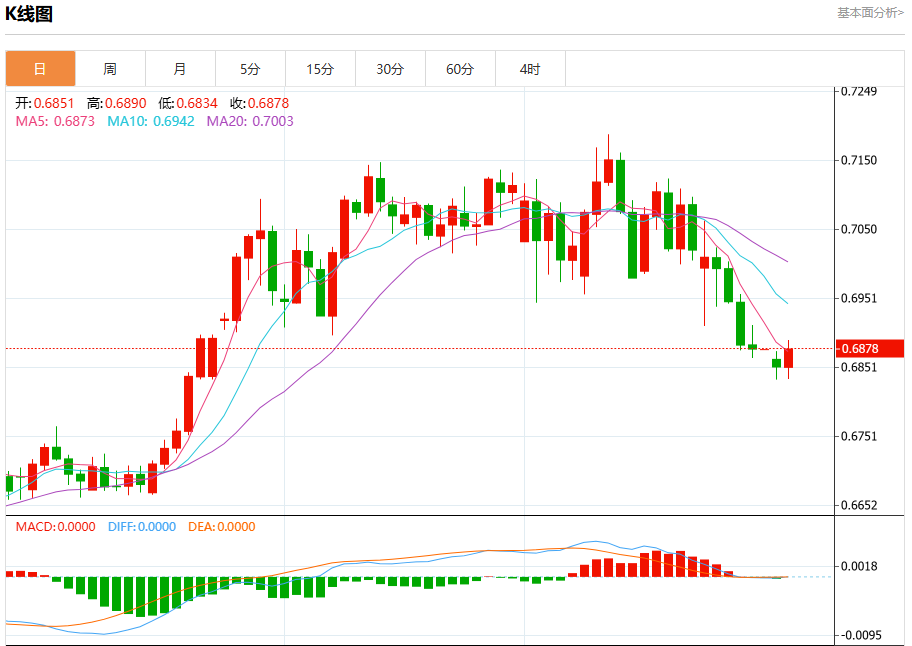The image size is (912, 646).
Task: Click the last red candlestick on the chart
Action: [789, 358]
